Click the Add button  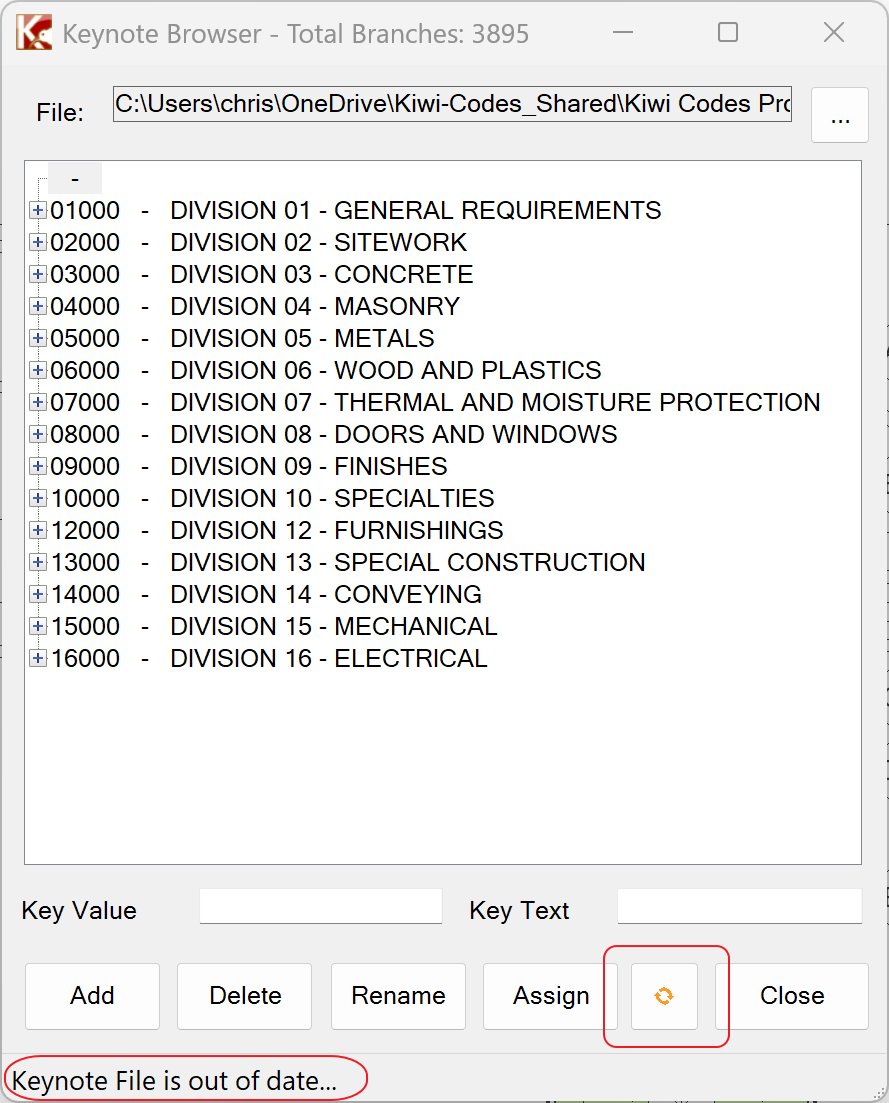(x=92, y=996)
